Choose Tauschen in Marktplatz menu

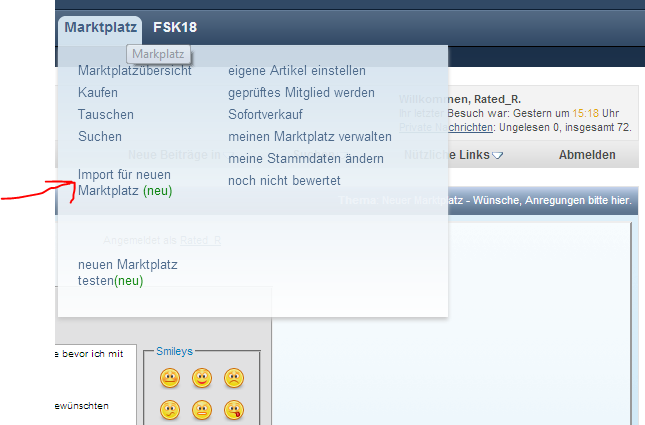[x=105, y=115]
